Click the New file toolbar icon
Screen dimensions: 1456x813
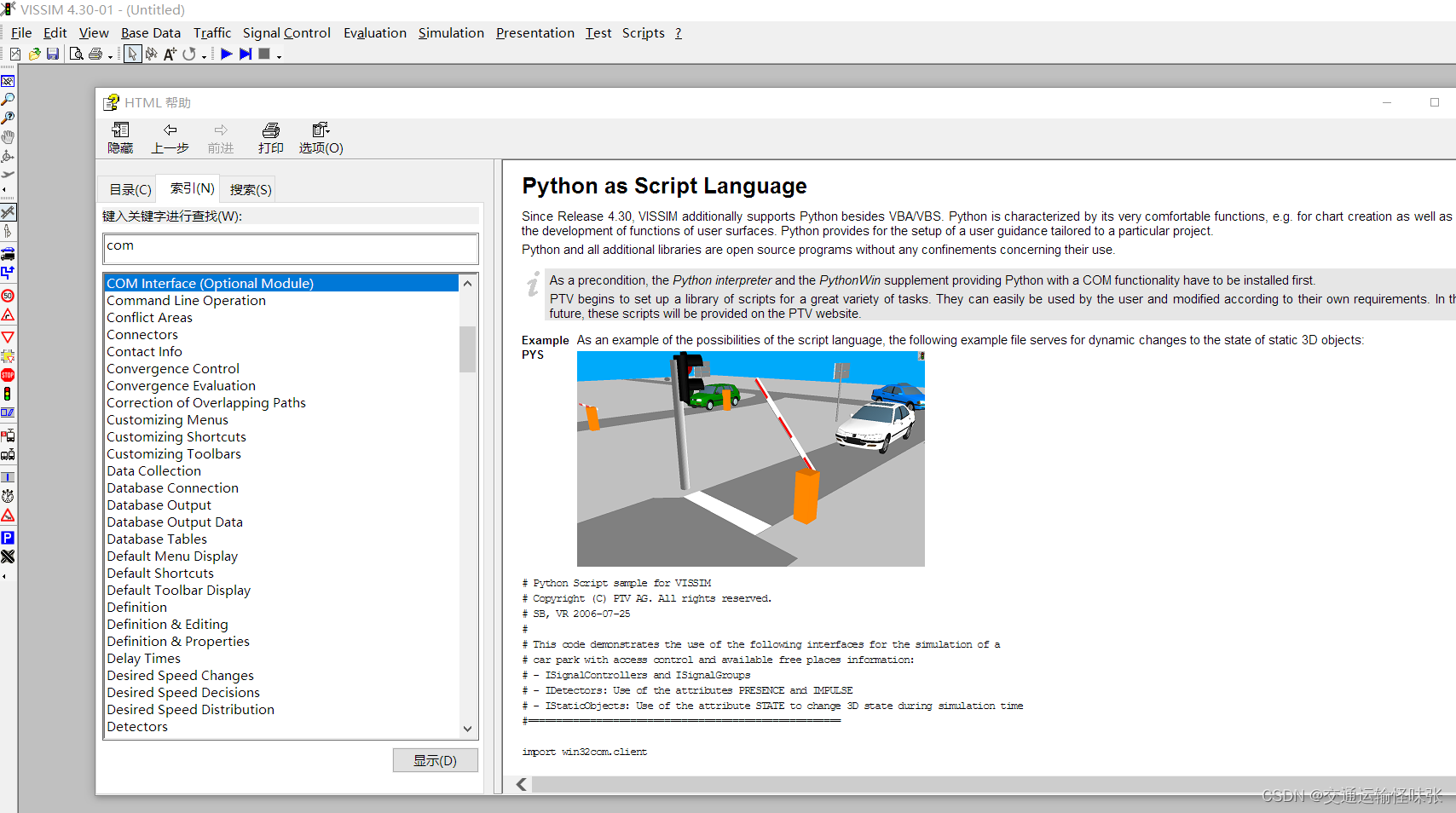tap(15, 54)
